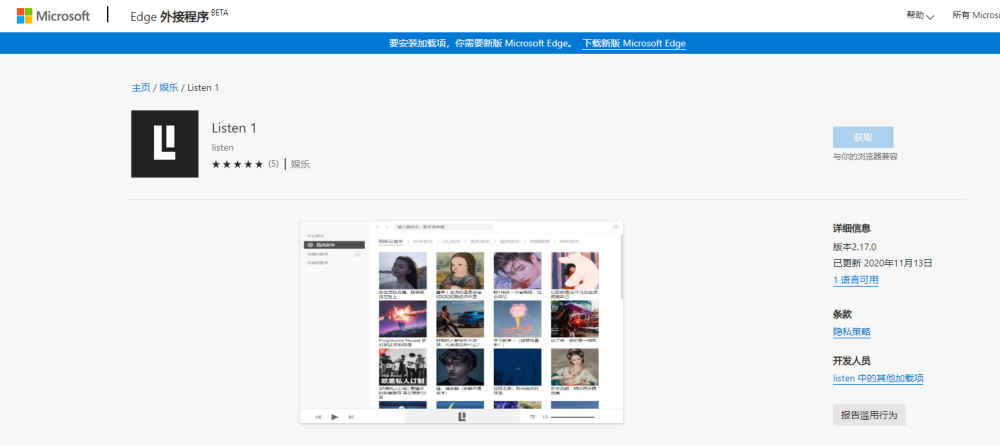Expand the 所有 Microsoft menu
The height and width of the screenshot is (446, 1000).
click(976, 15)
